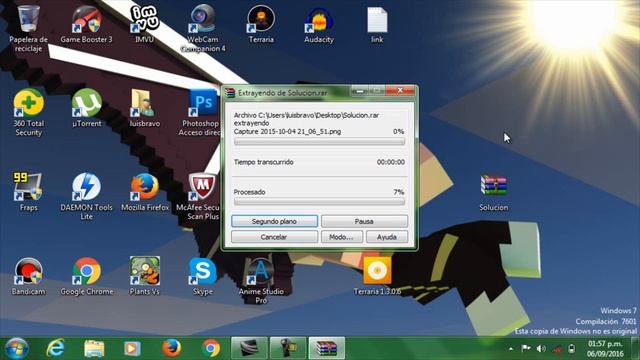Screen dimensions: 640x360
Task: Click Chrome icon in the taskbar
Action: [x=211, y=348]
